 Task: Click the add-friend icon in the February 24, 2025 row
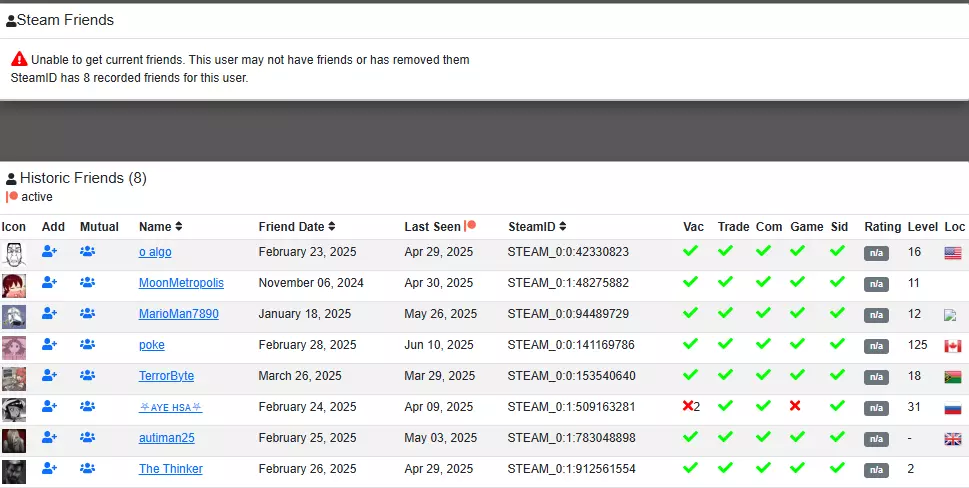(x=49, y=406)
